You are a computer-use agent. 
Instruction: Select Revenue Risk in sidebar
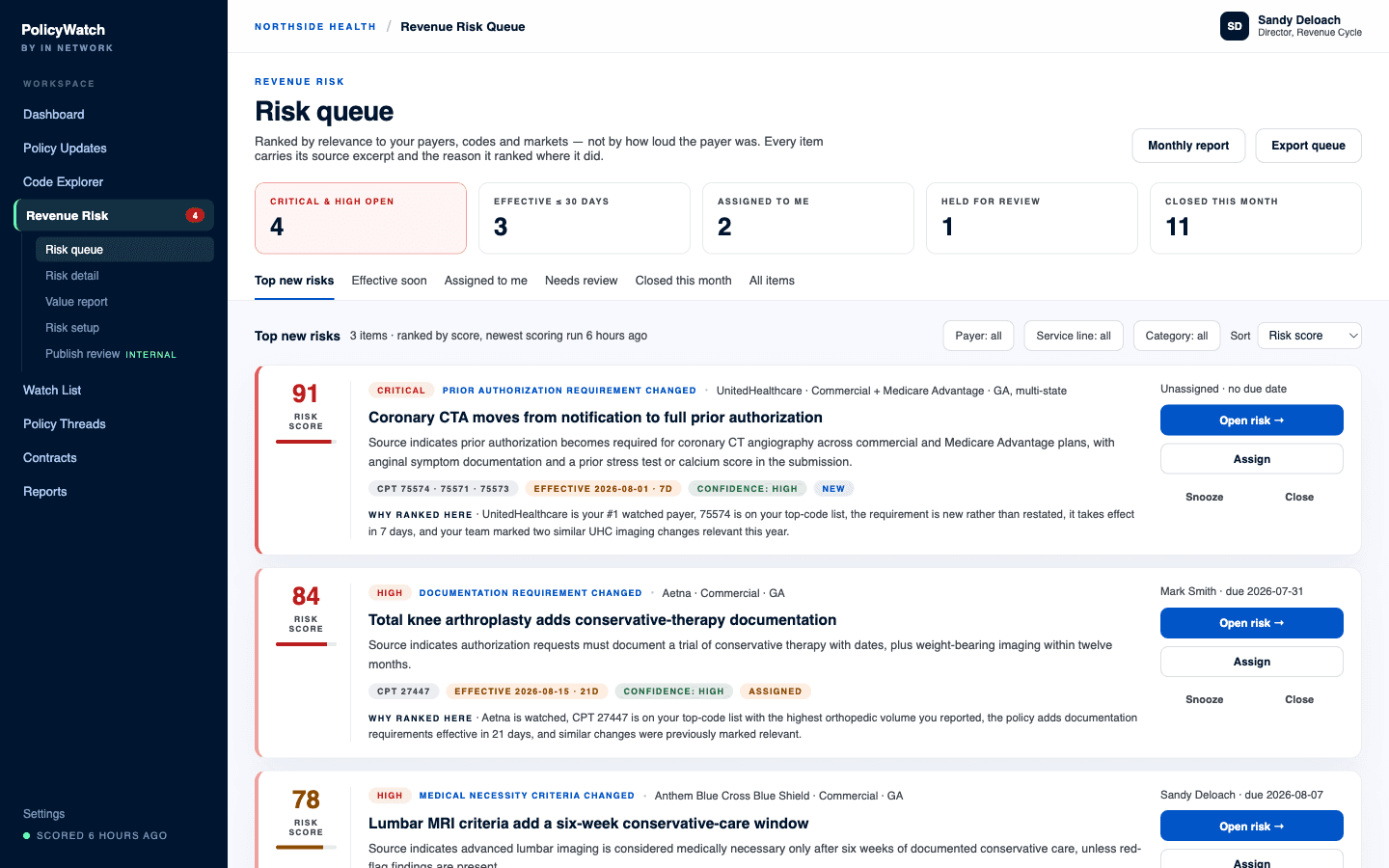click(x=114, y=215)
